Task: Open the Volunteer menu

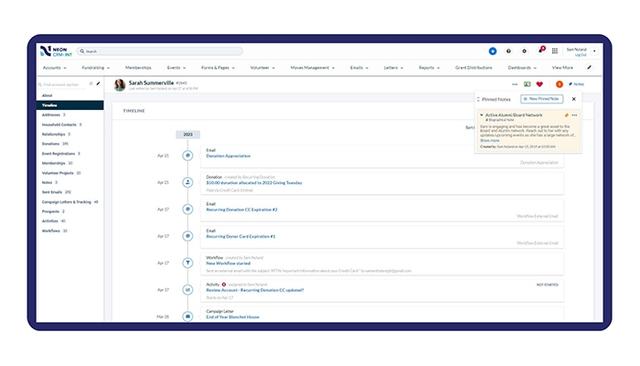Action: coord(262,68)
